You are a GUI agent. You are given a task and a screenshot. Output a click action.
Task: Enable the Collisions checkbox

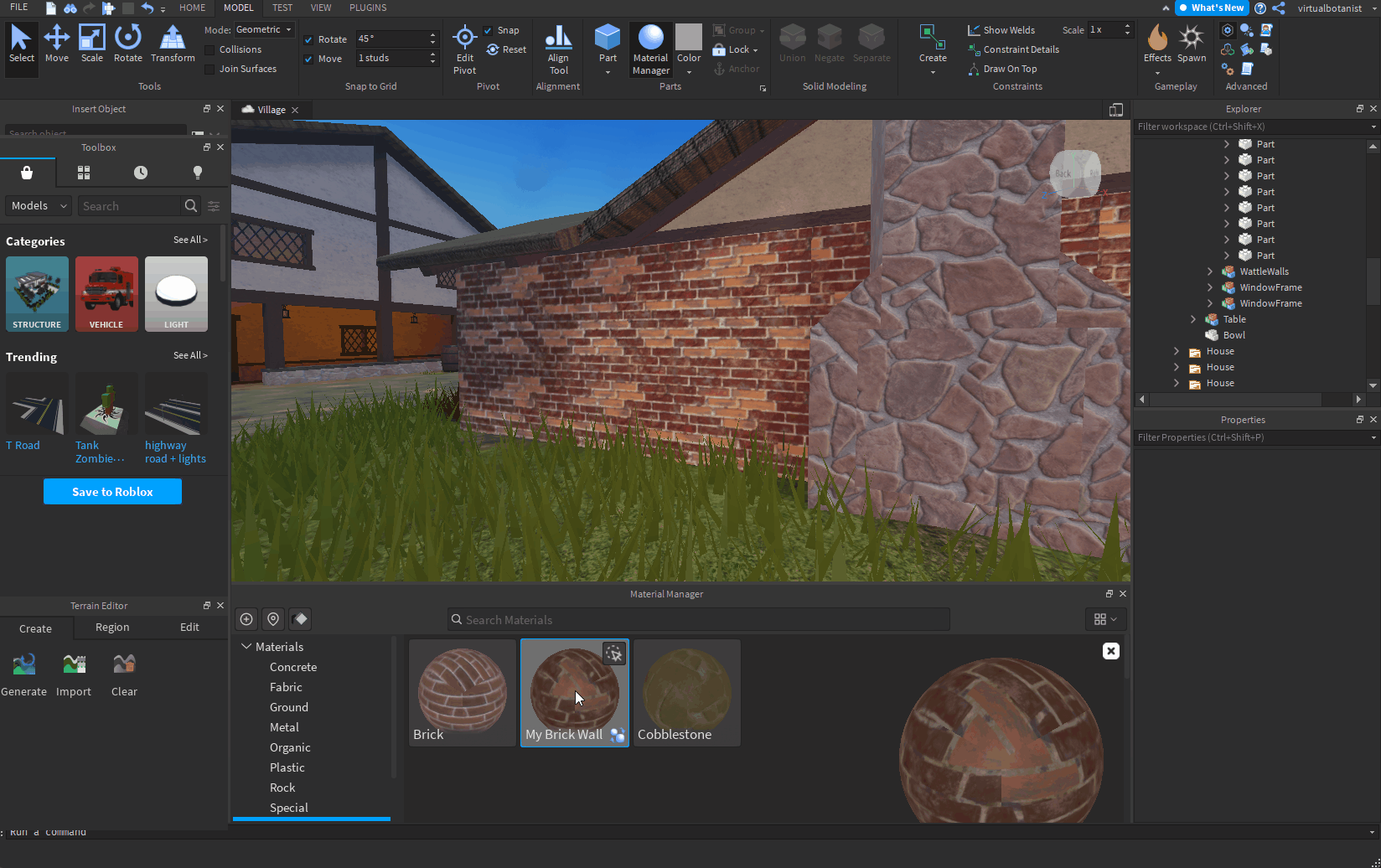click(209, 50)
